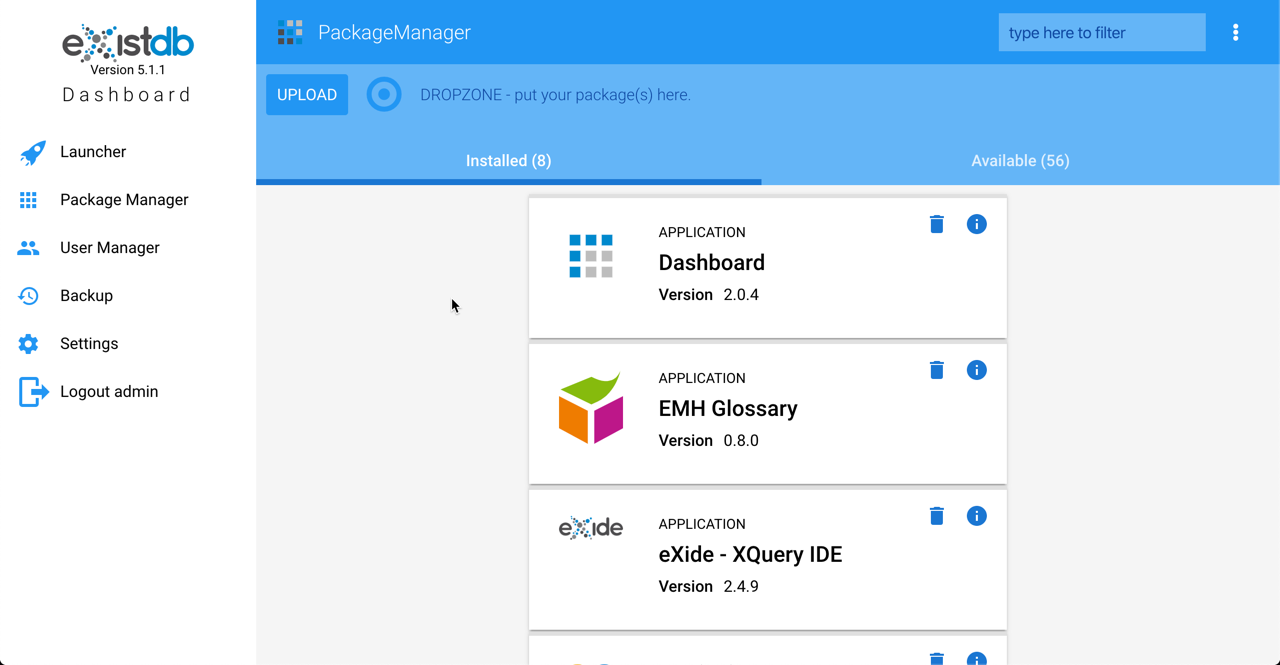The height and width of the screenshot is (665, 1280).
Task: Click the EMH Glossary package title
Action: (728, 409)
